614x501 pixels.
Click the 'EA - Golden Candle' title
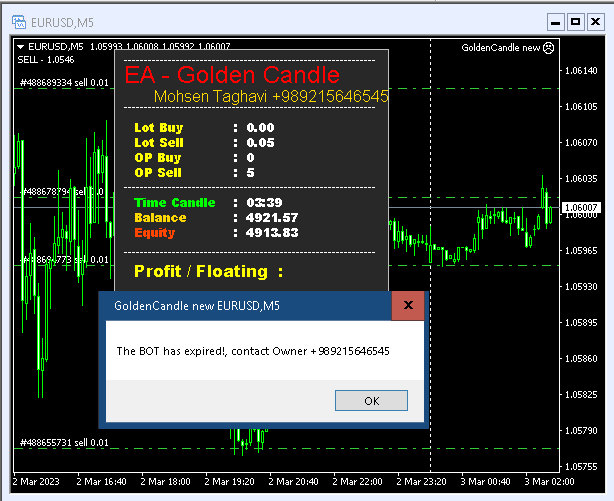[232, 74]
